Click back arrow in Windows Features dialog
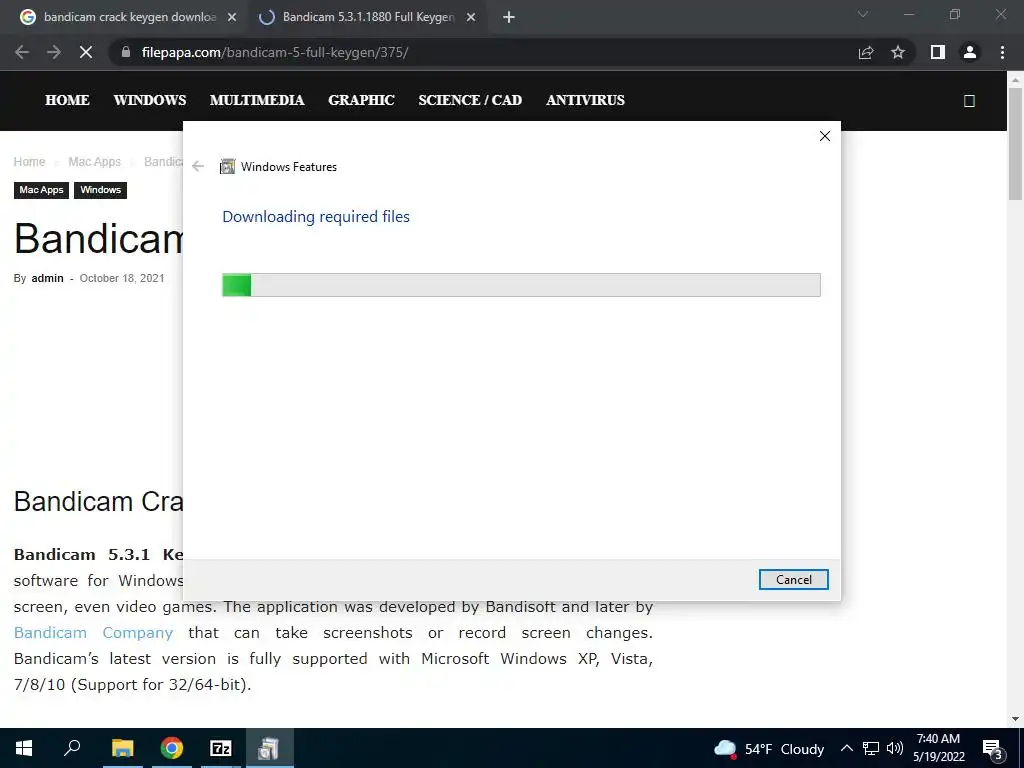The width and height of the screenshot is (1024, 768). coord(198,167)
